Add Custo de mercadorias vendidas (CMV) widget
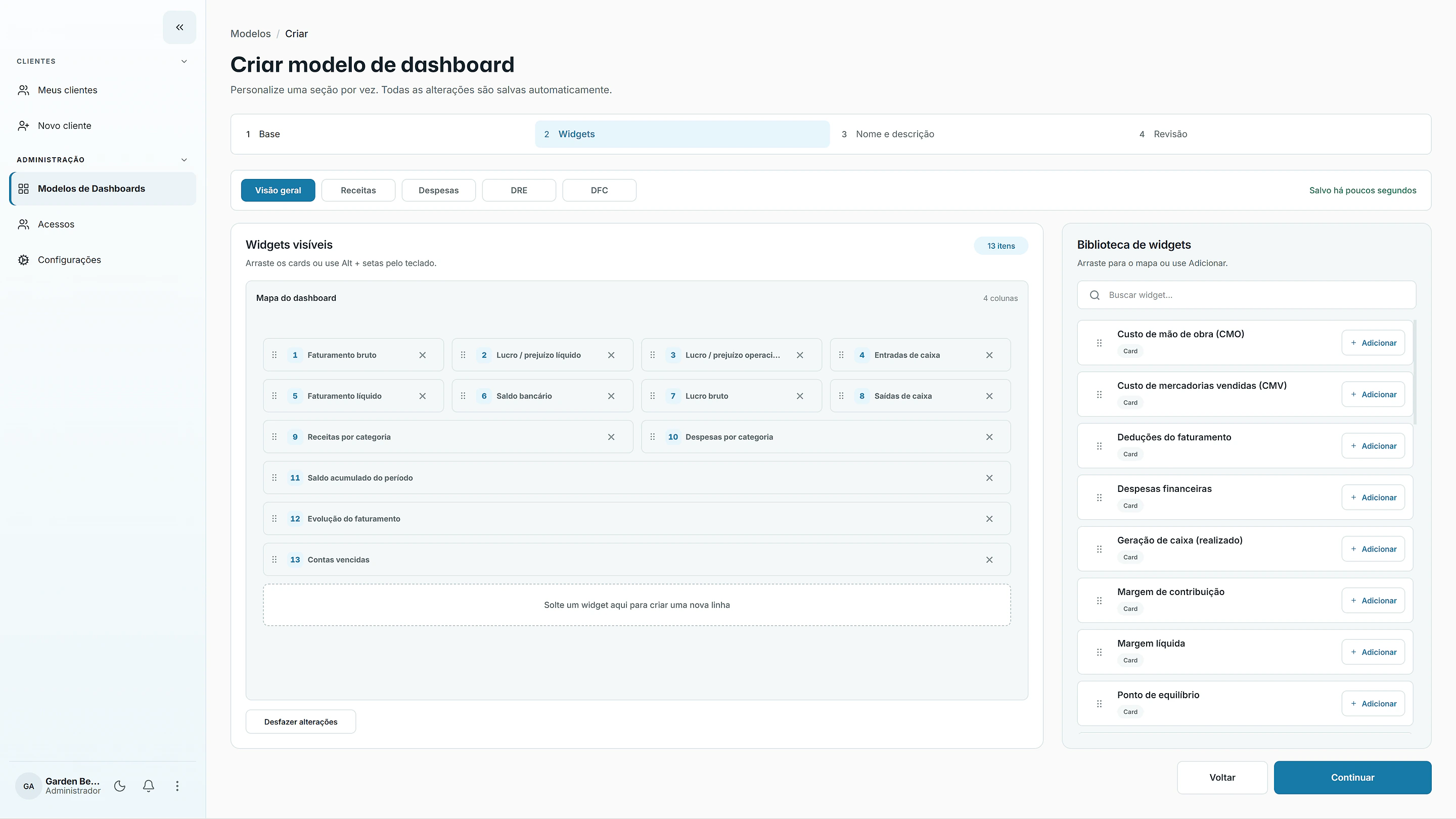Image resolution: width=1456 pixels, height=819 pixels. (1373, 394)
